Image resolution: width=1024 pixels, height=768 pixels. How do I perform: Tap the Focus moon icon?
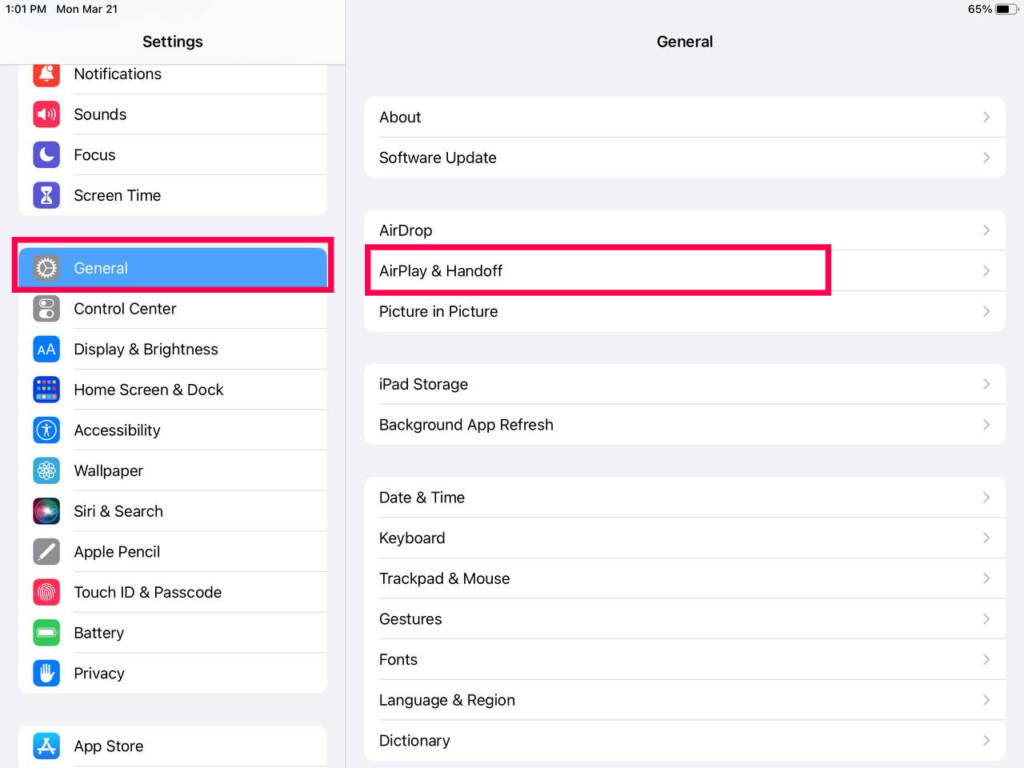(46, 155)
